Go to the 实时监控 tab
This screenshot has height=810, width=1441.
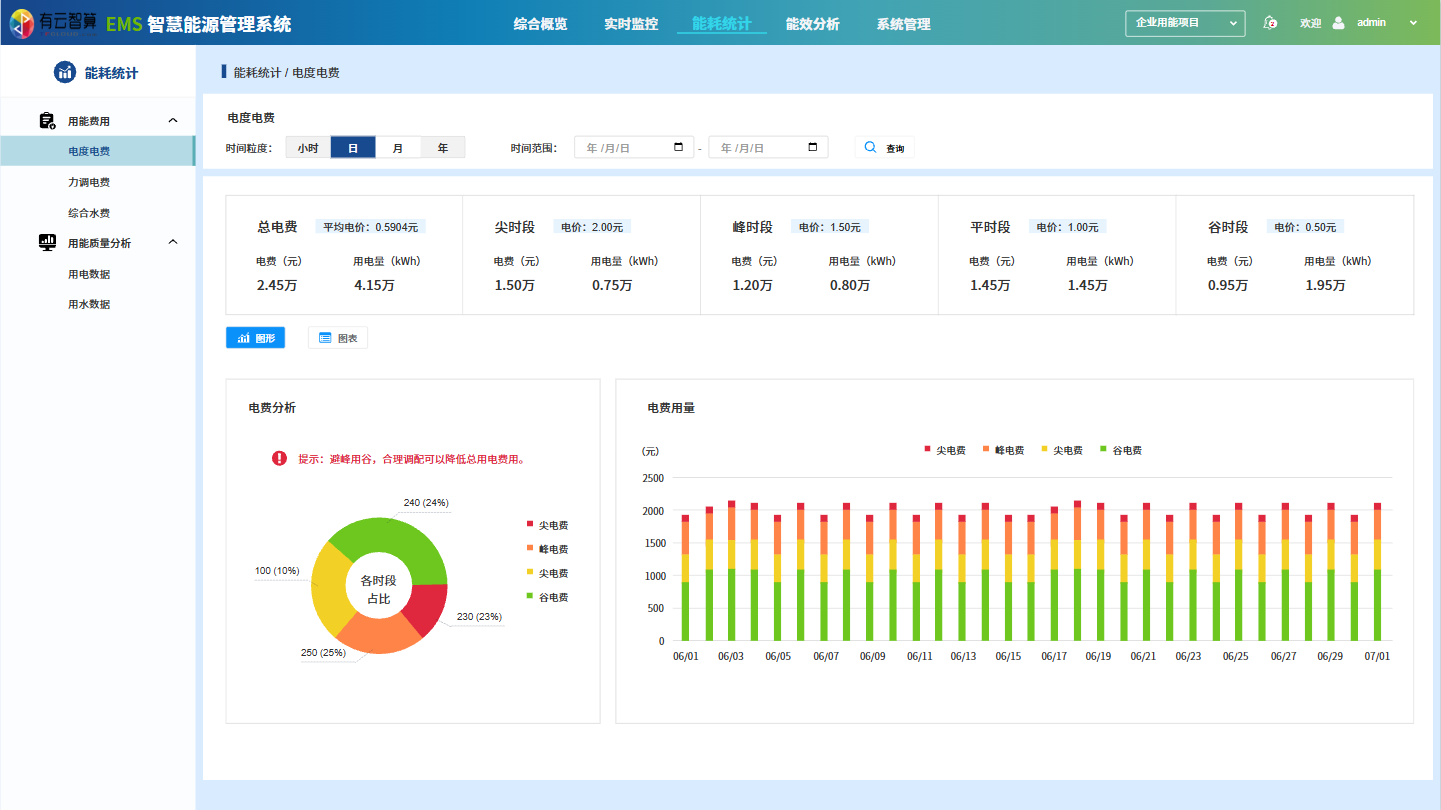pyautogui.click(x=631, y=24)
